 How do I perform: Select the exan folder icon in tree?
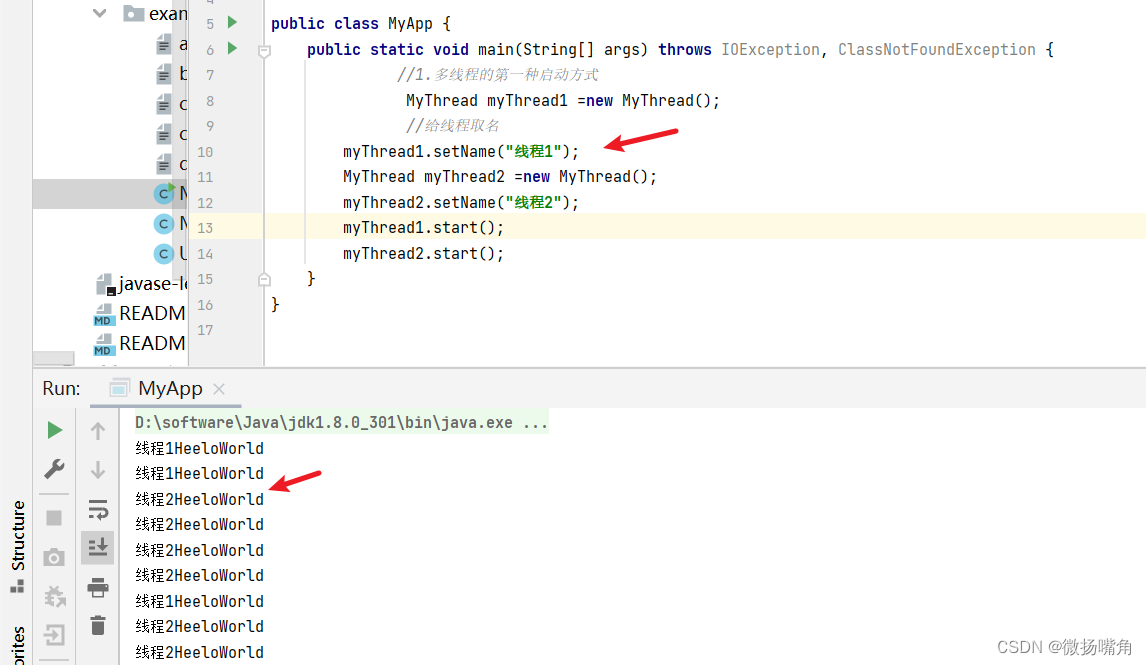point(133,13)
